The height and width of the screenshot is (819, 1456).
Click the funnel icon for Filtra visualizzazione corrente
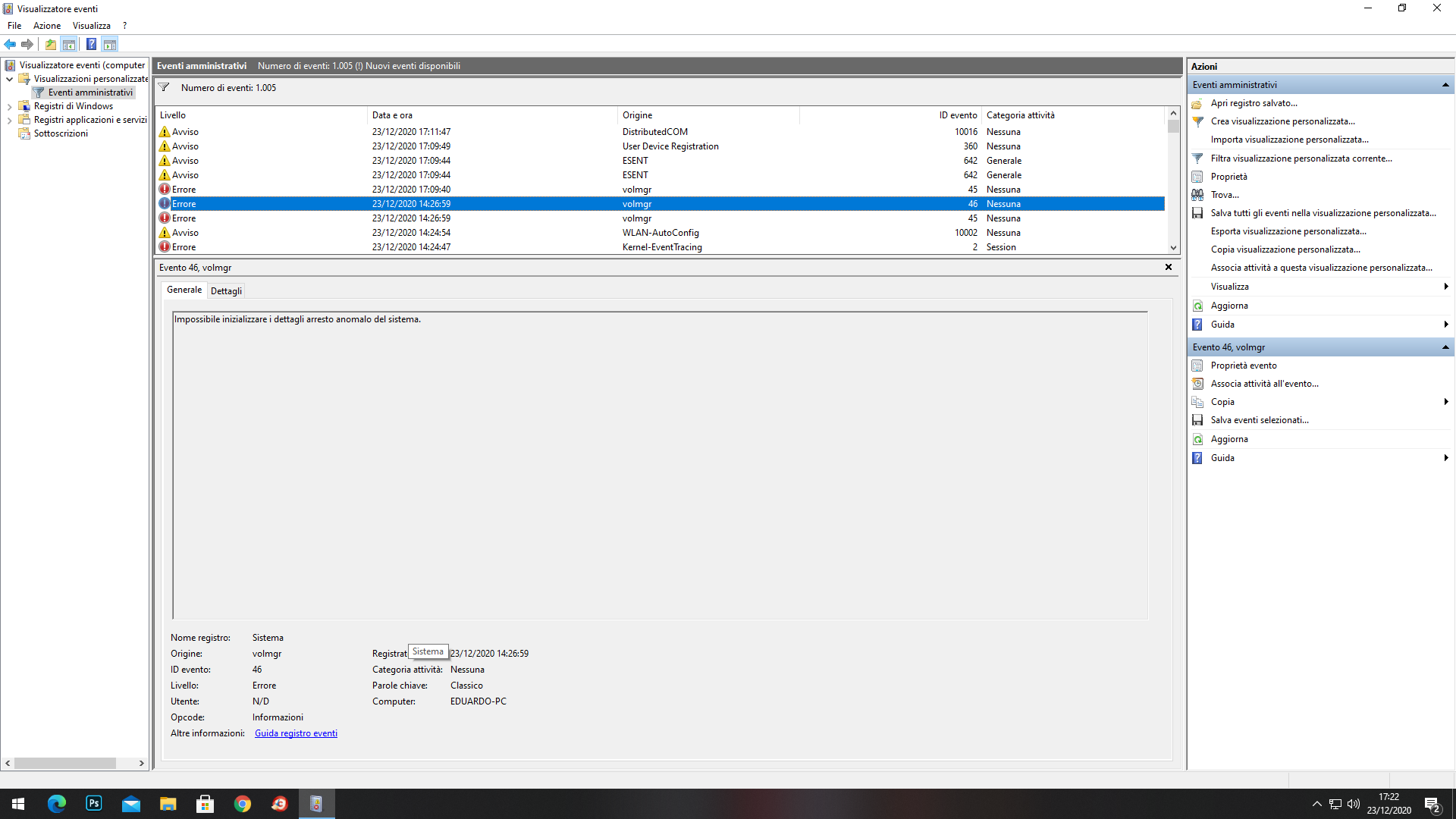(1197, 158)
